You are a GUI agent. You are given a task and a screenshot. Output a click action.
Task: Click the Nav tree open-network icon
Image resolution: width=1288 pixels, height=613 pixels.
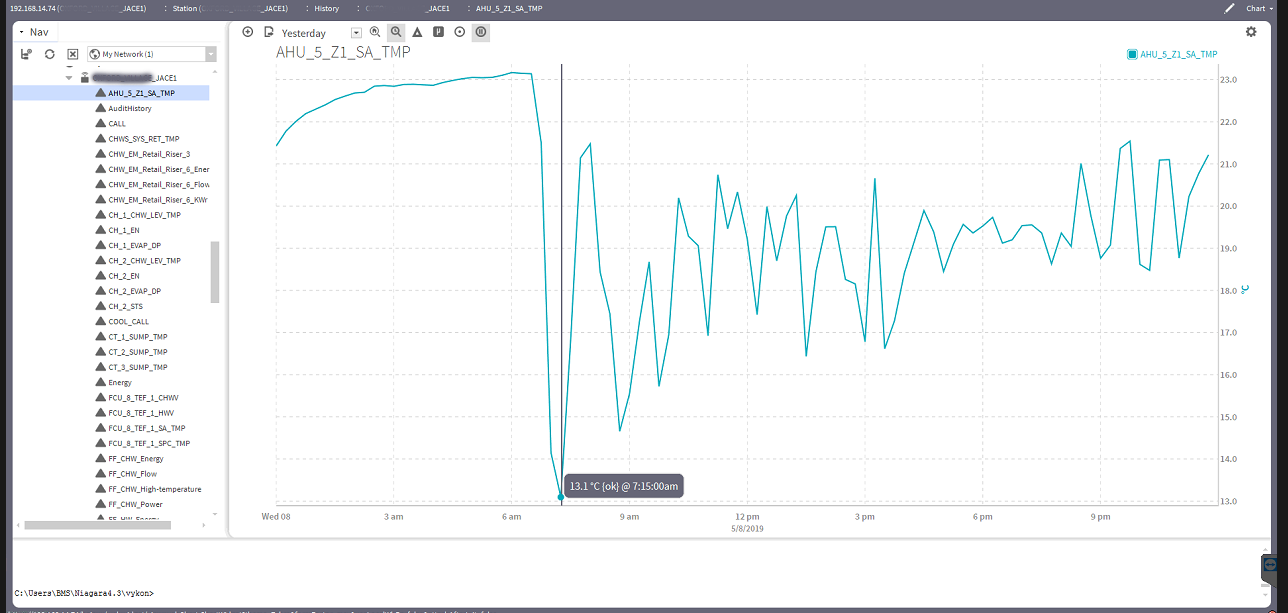(x=27, y=54)
